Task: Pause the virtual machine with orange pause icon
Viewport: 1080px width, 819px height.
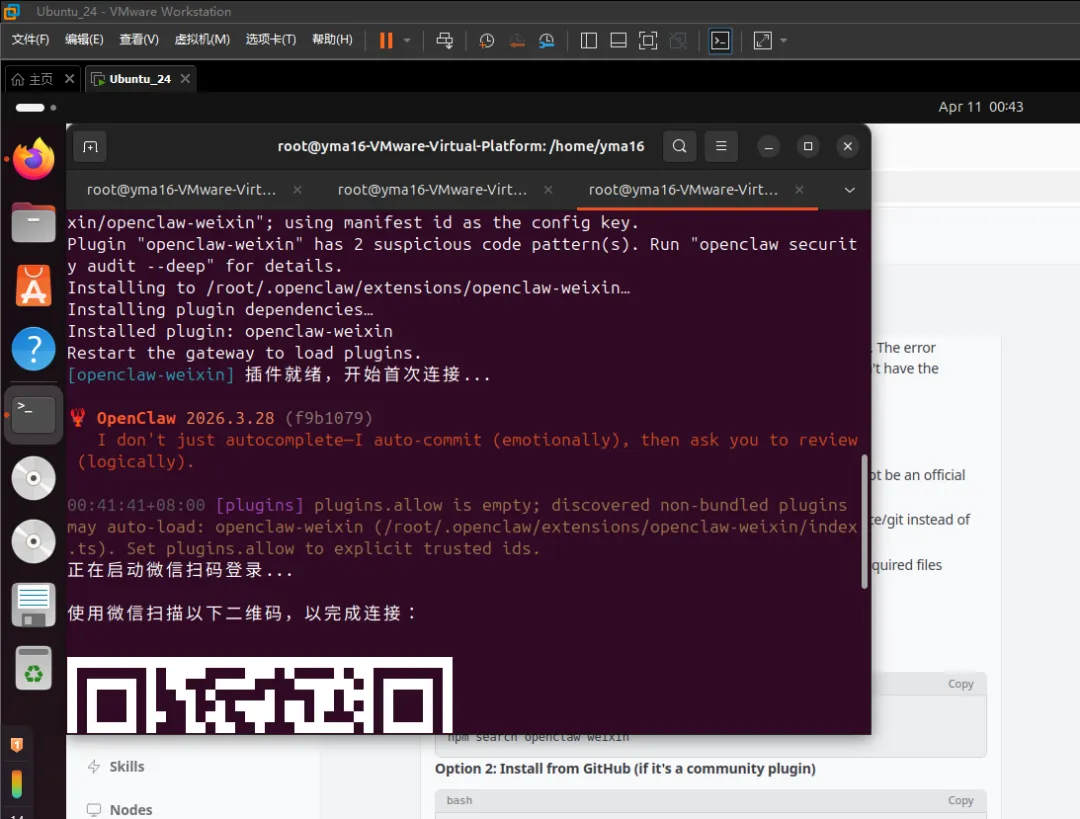Action: coord(386,41)
